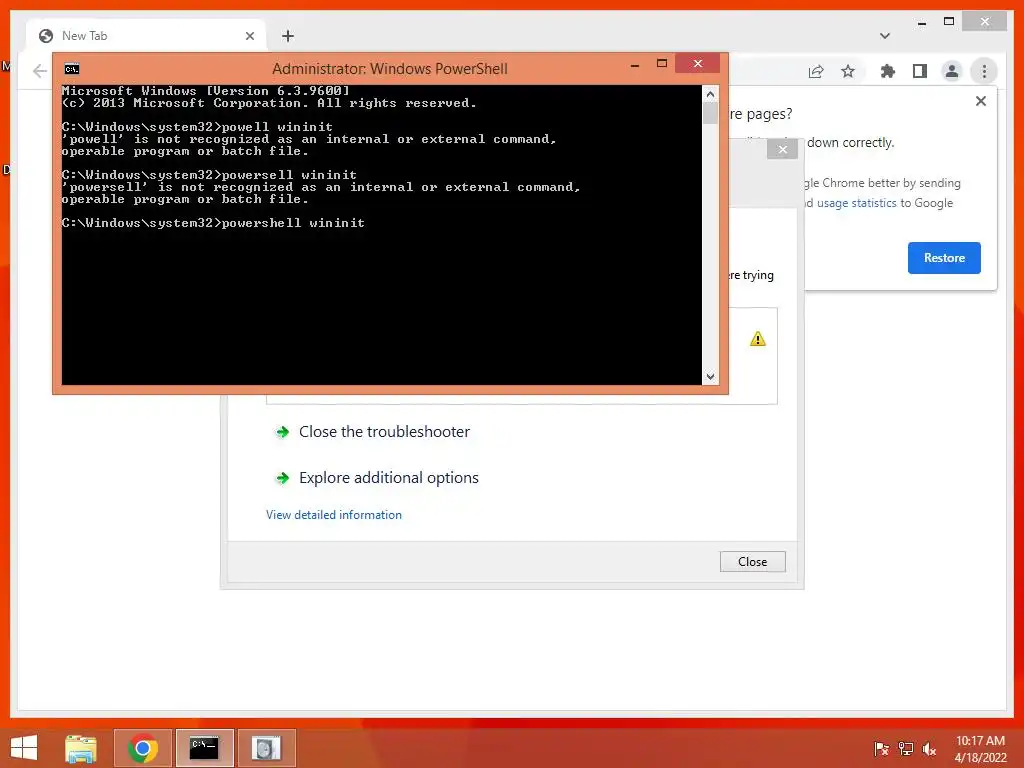Open the Windows Start button
The width and height of the screenshot is (1024, 768).
24,748
